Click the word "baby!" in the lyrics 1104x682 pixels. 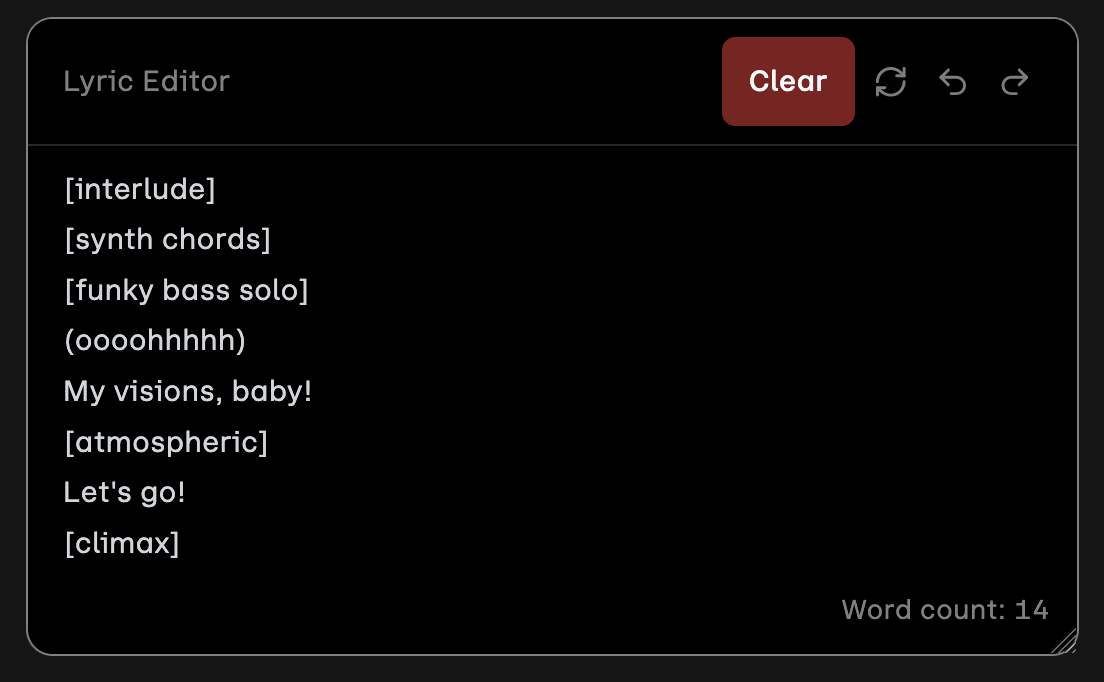272,392
